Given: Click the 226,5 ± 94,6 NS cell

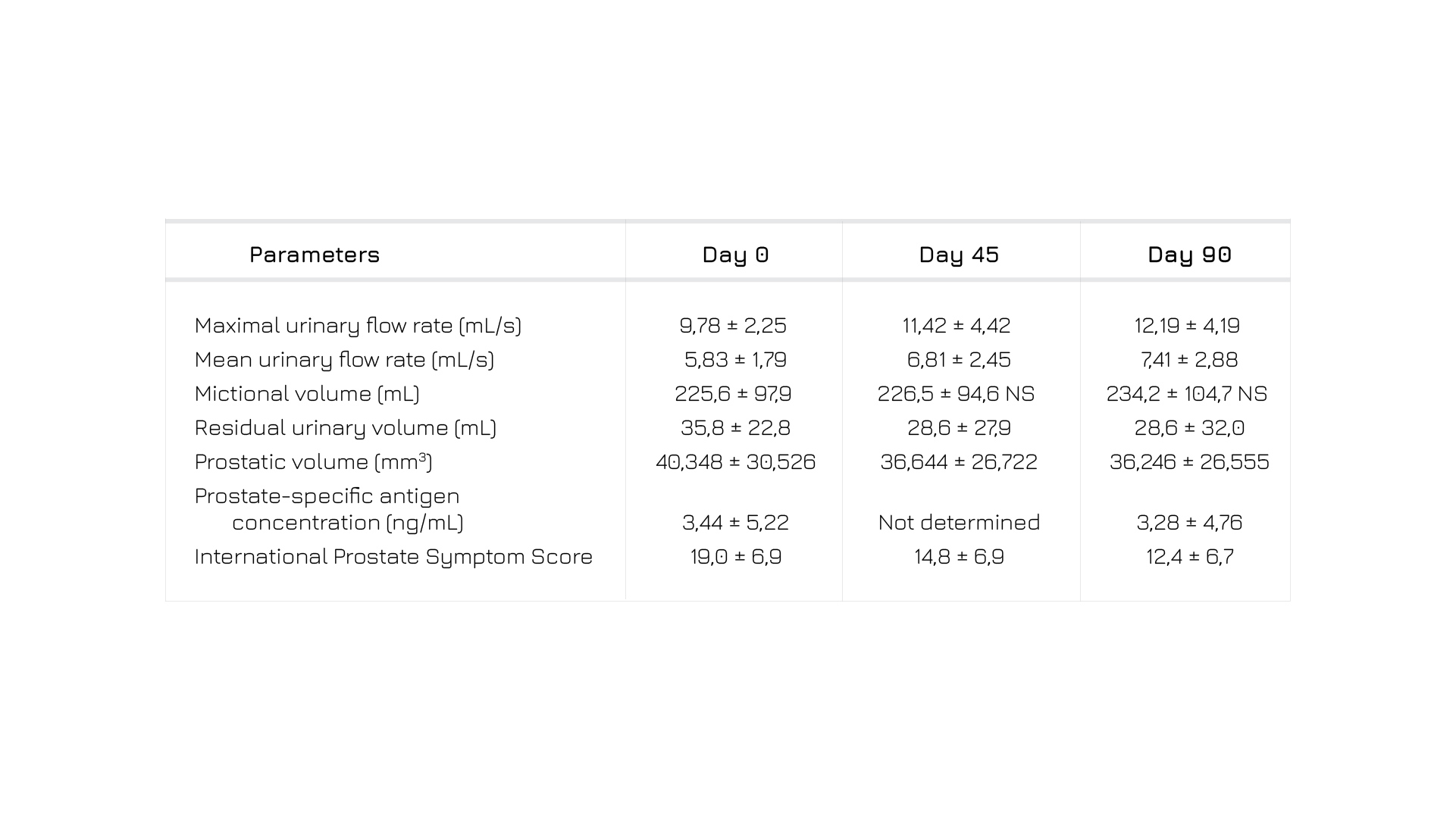Looking at the screenshot, I should pyautogui.click(x=956, y=394).
